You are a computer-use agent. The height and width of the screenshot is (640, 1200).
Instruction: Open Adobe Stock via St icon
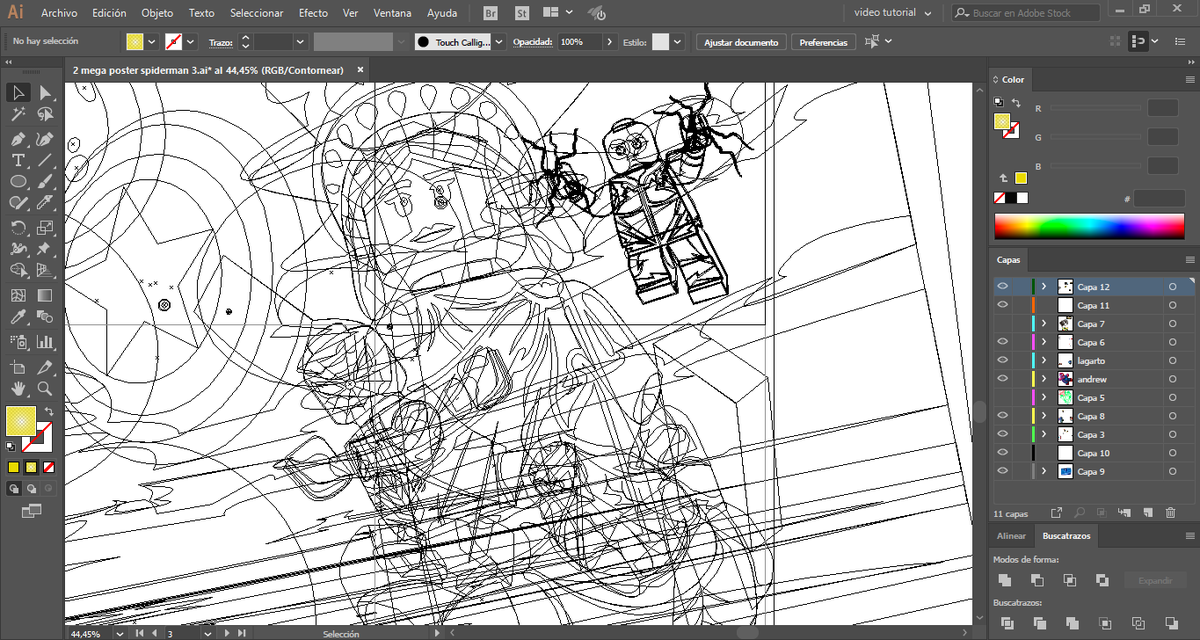point(521,13)
